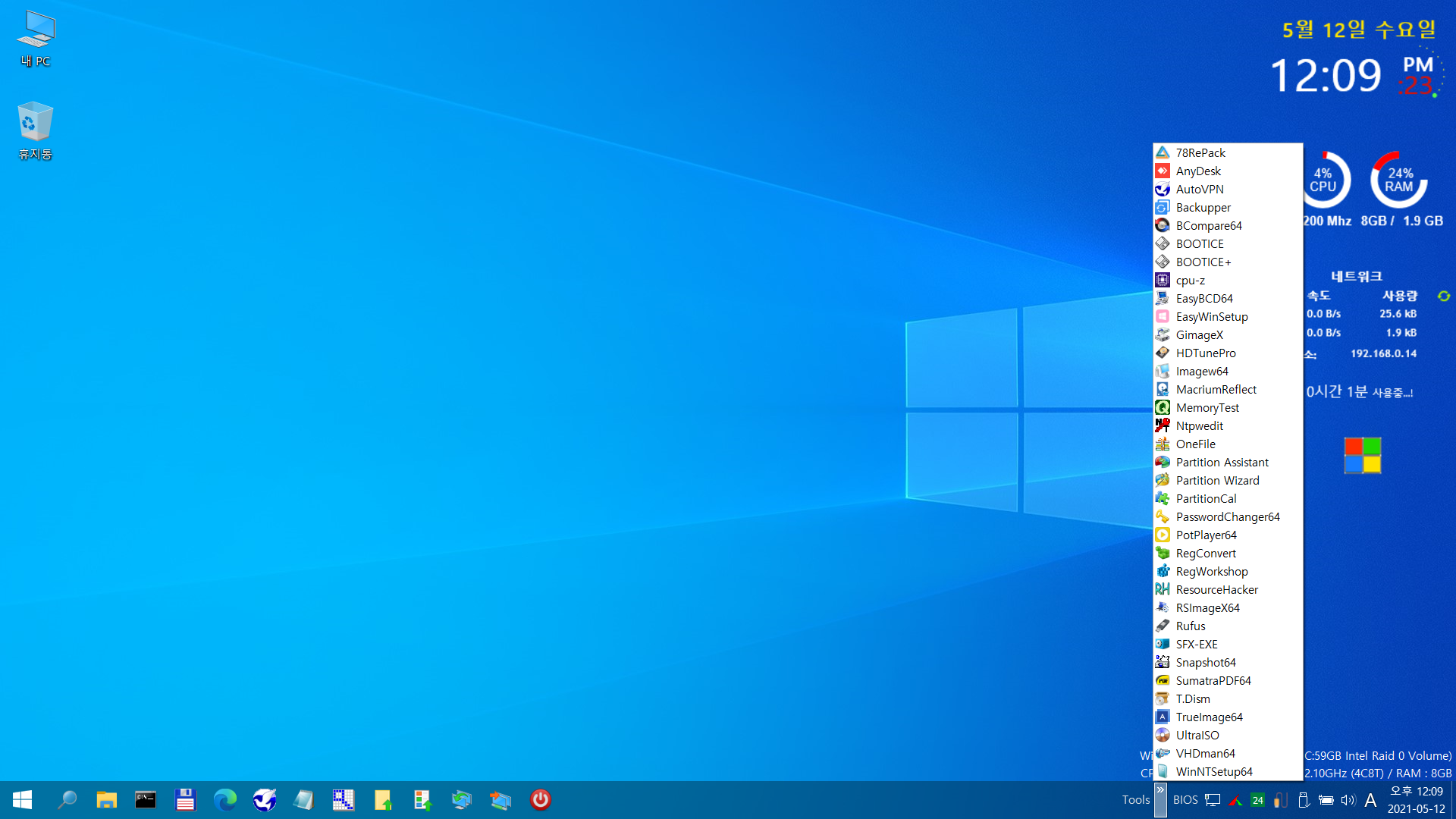Select AutoVPN in the Tools list
The width and height of the screenshot is (1456, 819).
(x=1228, y=189)
